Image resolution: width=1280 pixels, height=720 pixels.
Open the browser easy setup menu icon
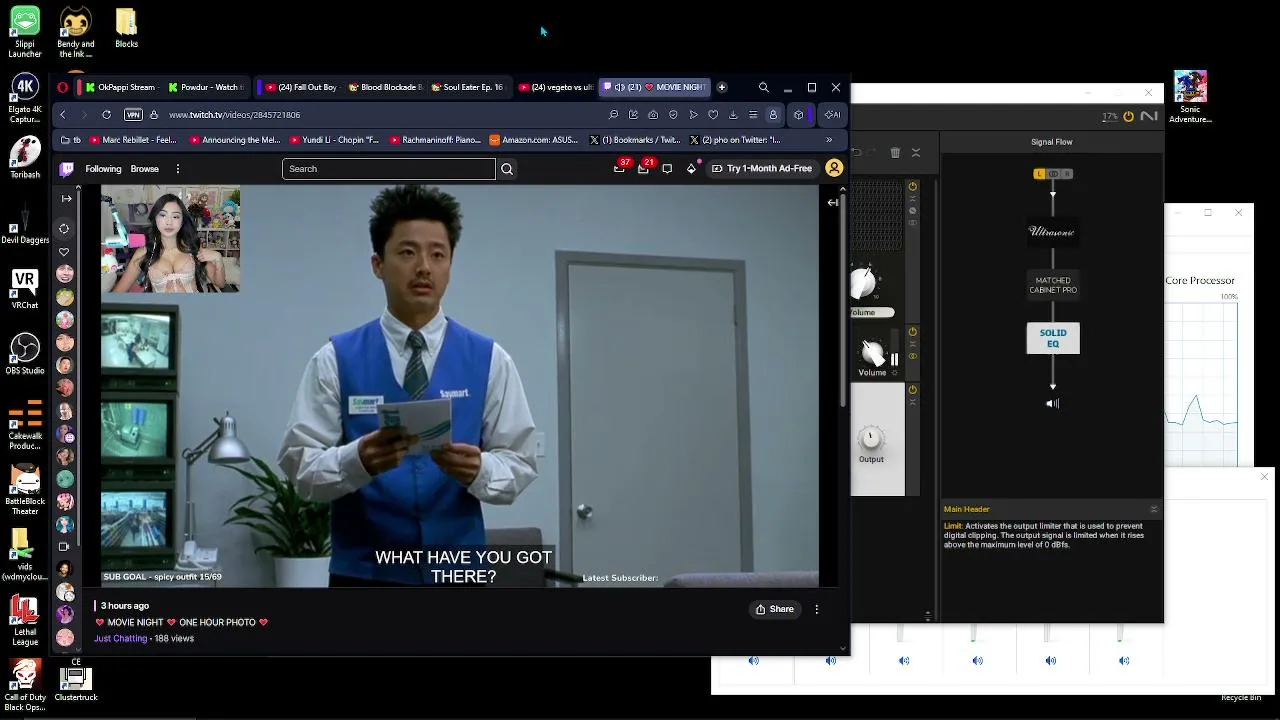(753, 115)
